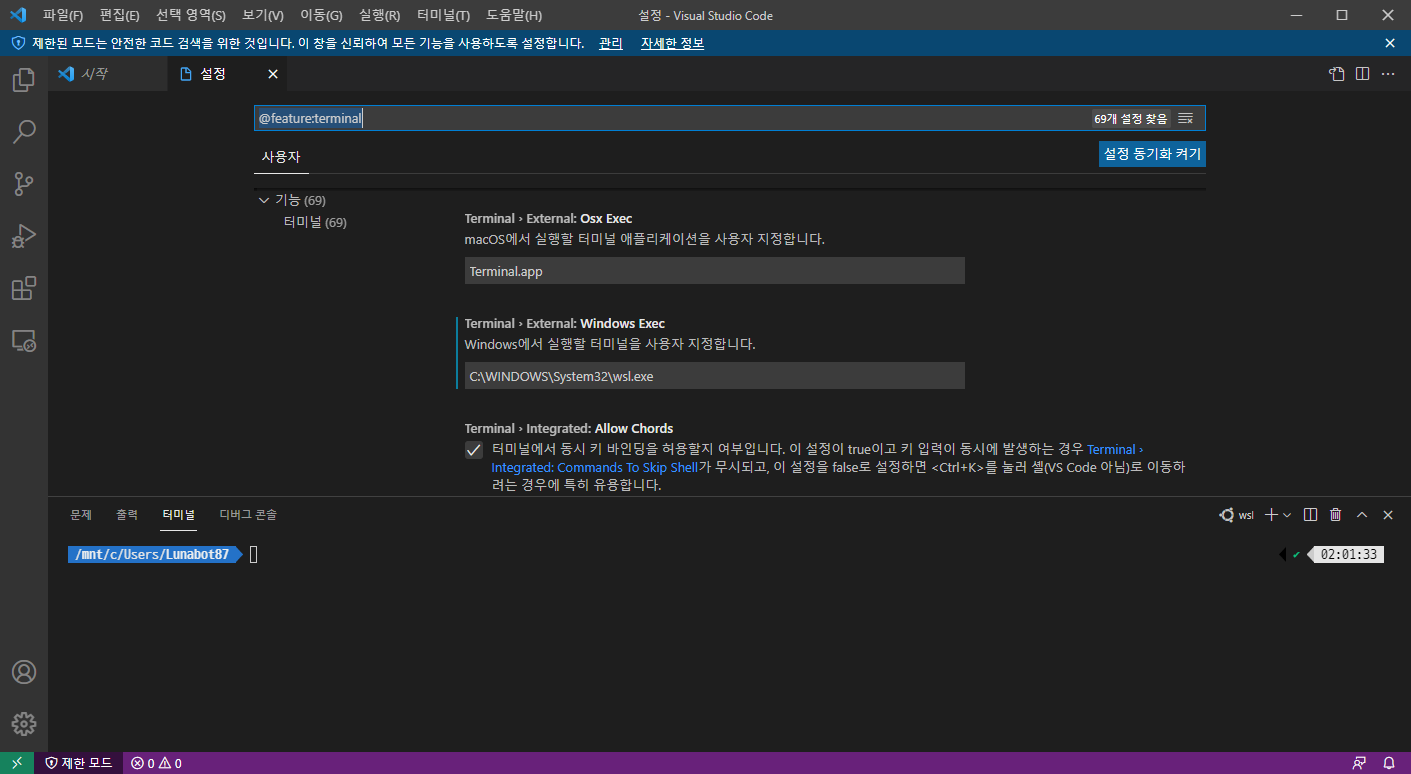Open the Search view in activity bar
Screen dimensions: 1411x774
(24, 132)
